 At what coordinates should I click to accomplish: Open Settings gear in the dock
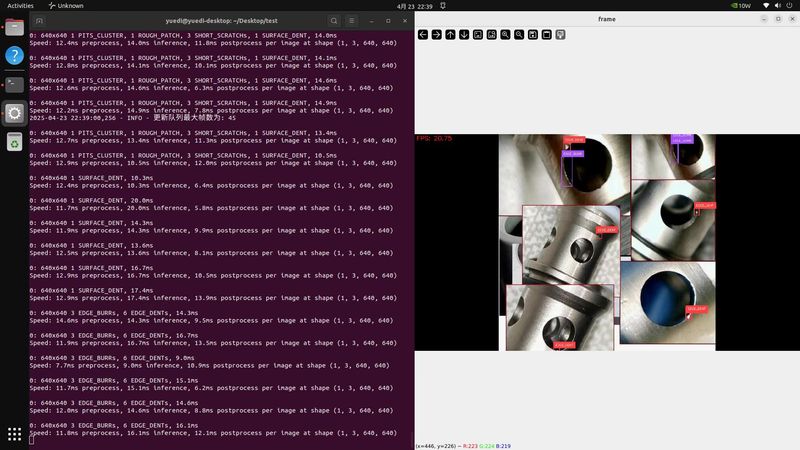click(x=14, y=113)
